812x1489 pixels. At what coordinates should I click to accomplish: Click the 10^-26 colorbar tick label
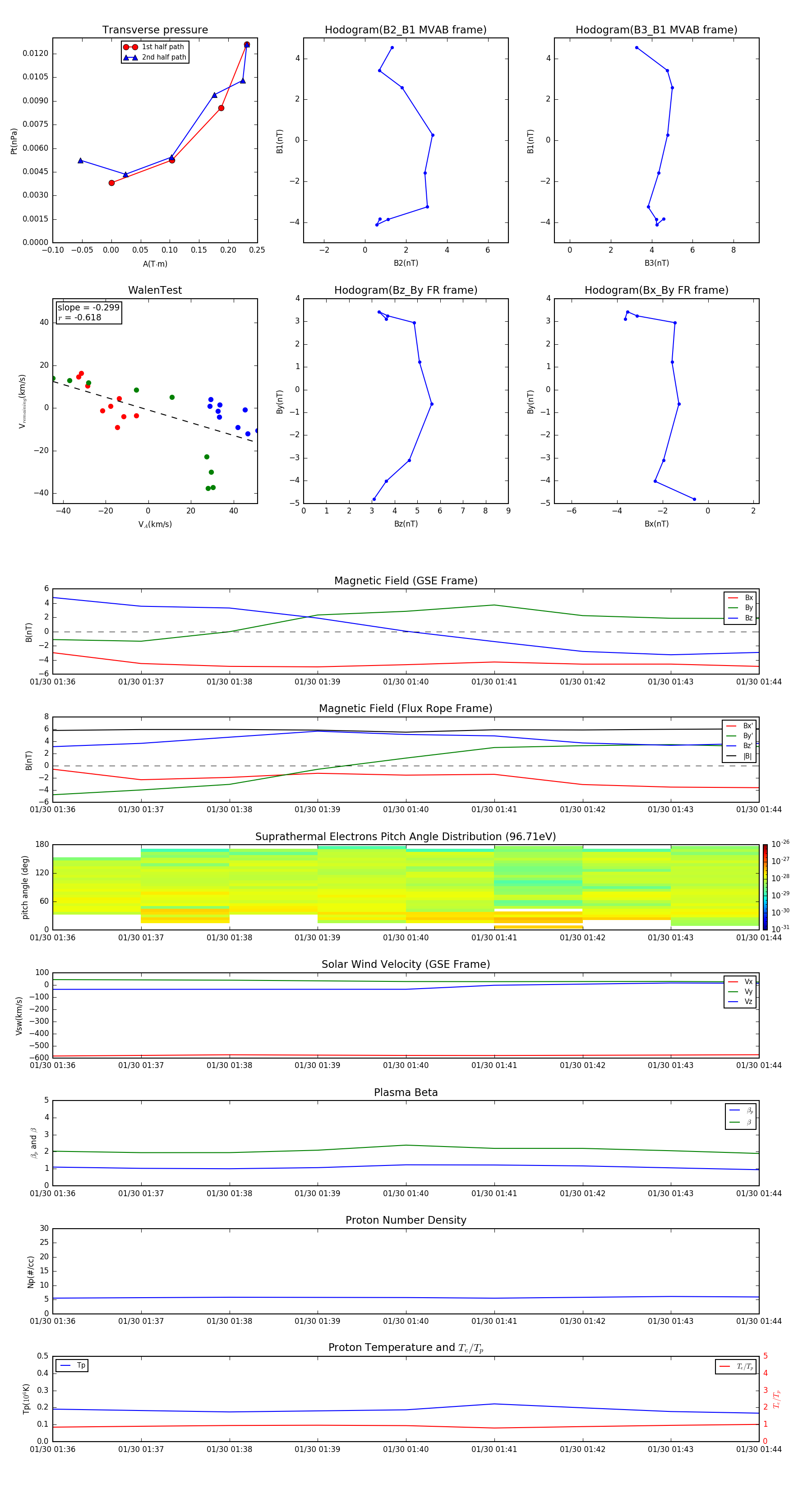780,844
